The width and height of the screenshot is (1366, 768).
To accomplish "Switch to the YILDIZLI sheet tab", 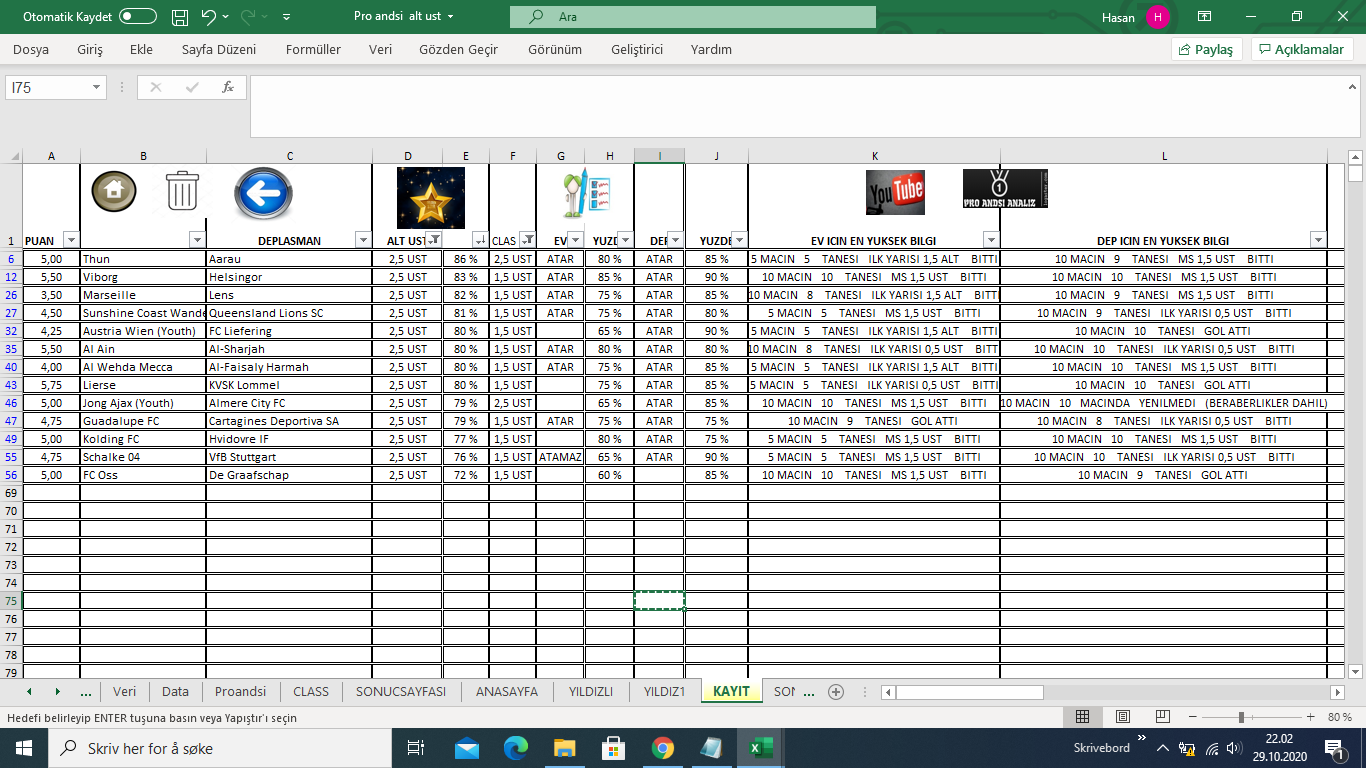I will click(590, 691).
